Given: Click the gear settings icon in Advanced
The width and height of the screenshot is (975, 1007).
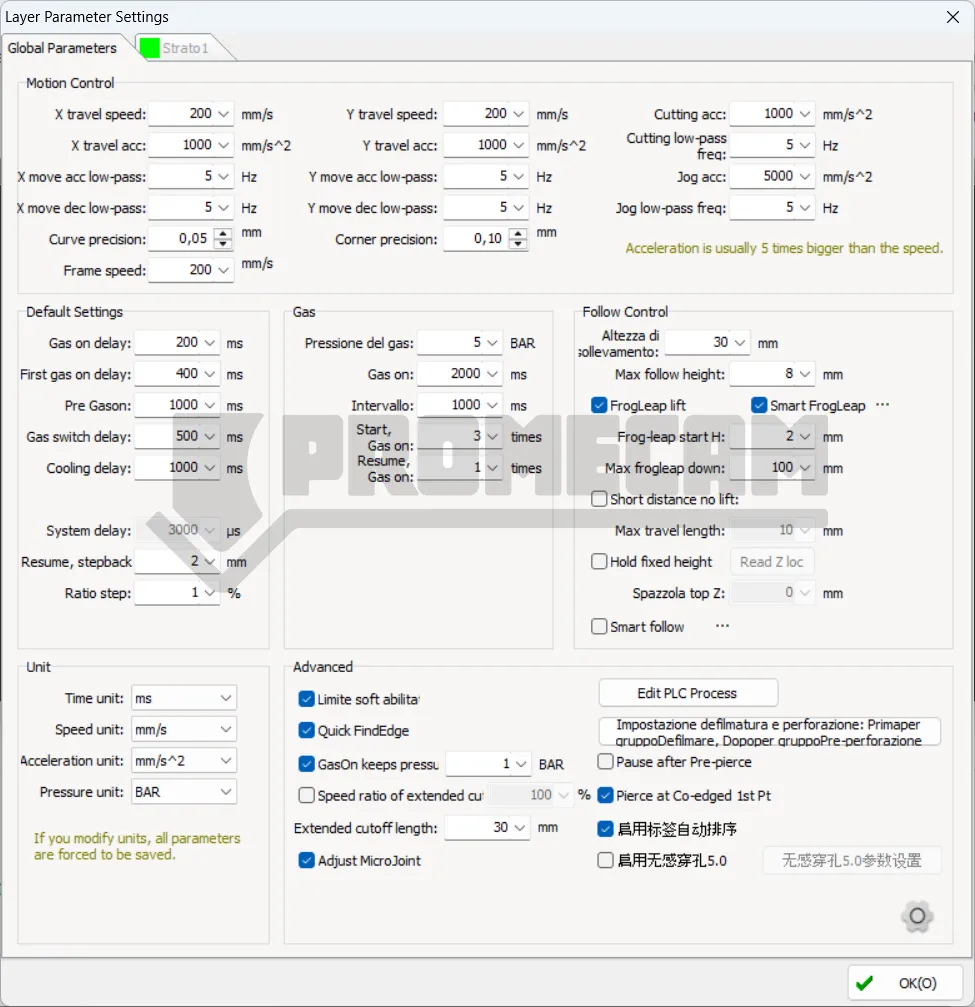Looking at the screenshot, I should click(x=916, y=915).
